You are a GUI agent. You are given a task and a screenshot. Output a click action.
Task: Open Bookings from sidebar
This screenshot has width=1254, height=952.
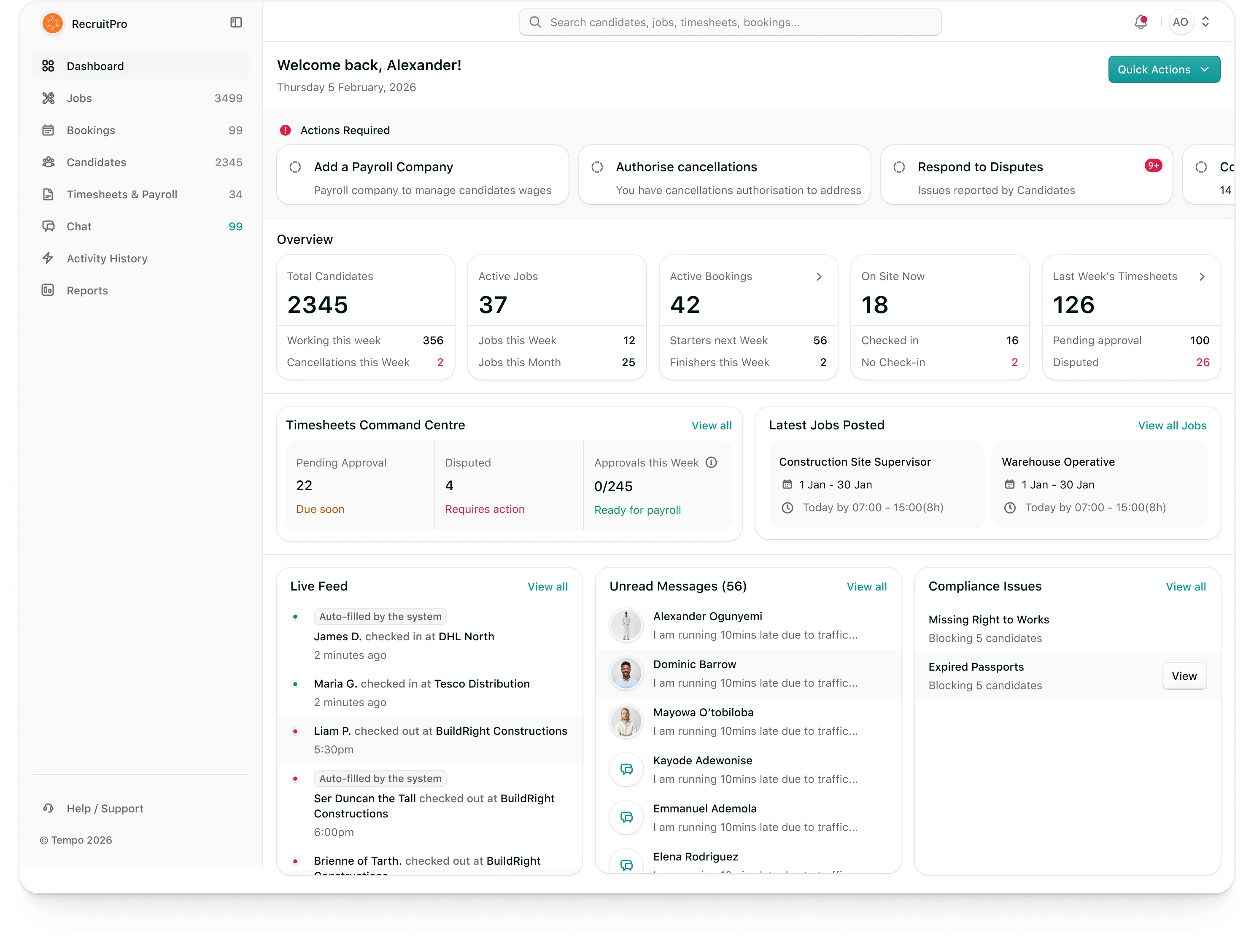click(141, 130)
